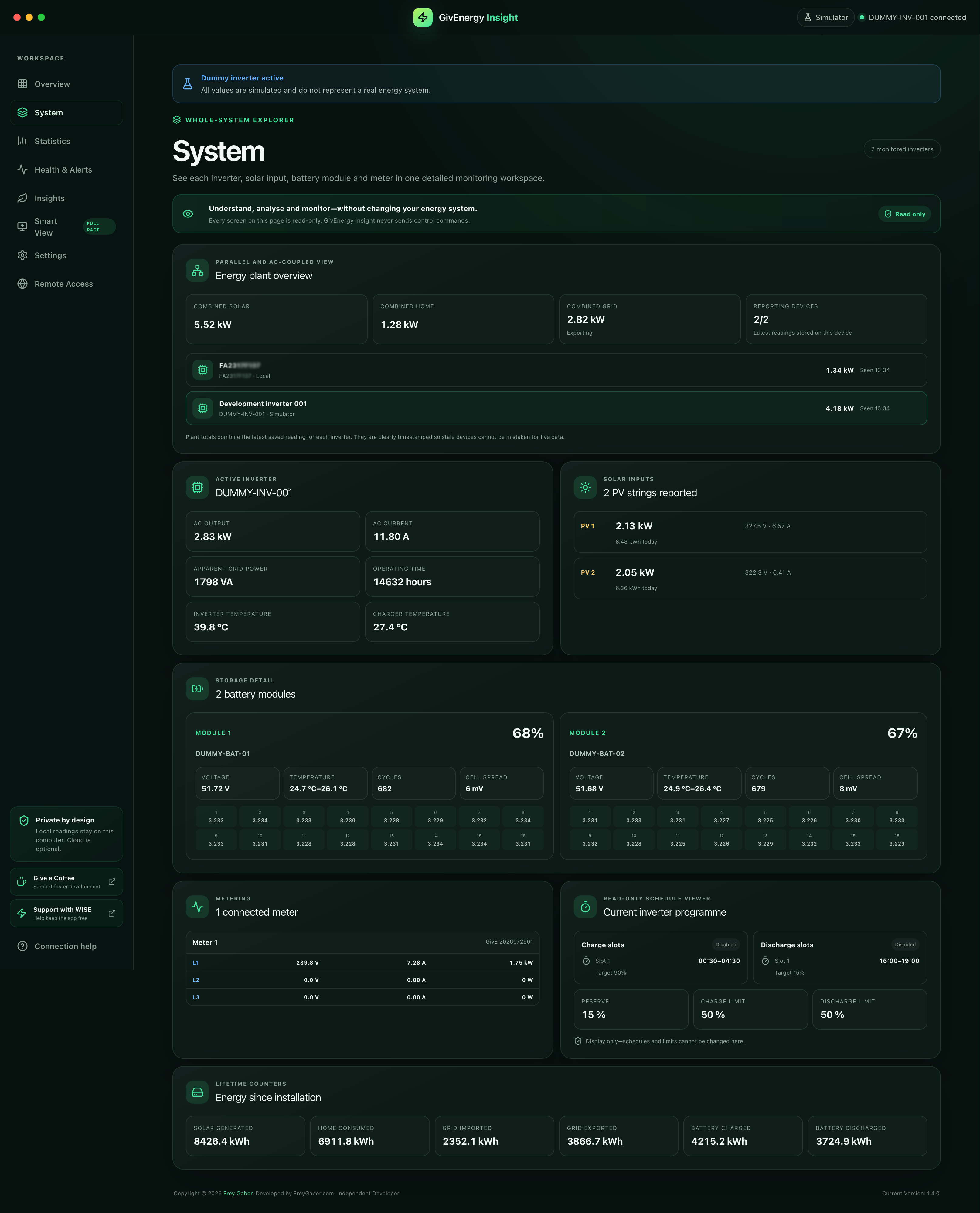Click the Remote Access globe icon
980x1213 pixels.
(22, 284)
